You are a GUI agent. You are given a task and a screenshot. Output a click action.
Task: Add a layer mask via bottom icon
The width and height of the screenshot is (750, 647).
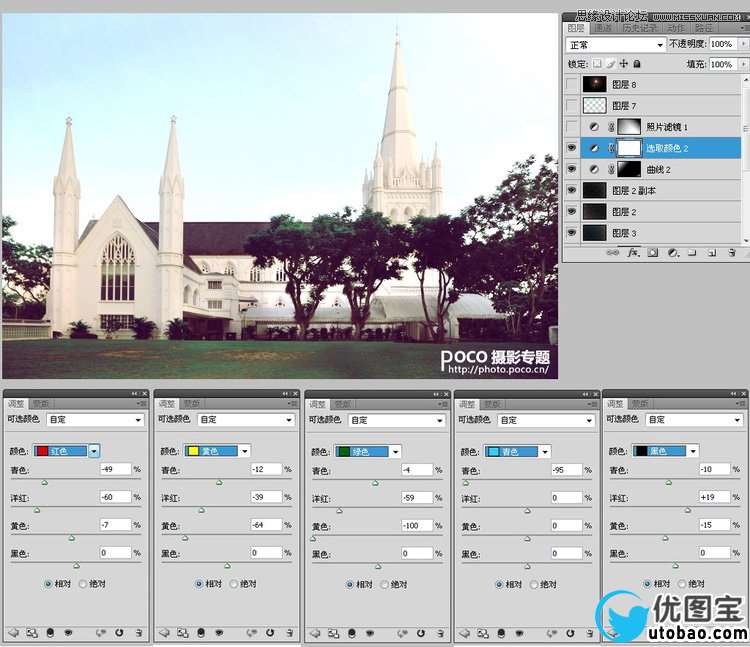[x=652, y=253]
